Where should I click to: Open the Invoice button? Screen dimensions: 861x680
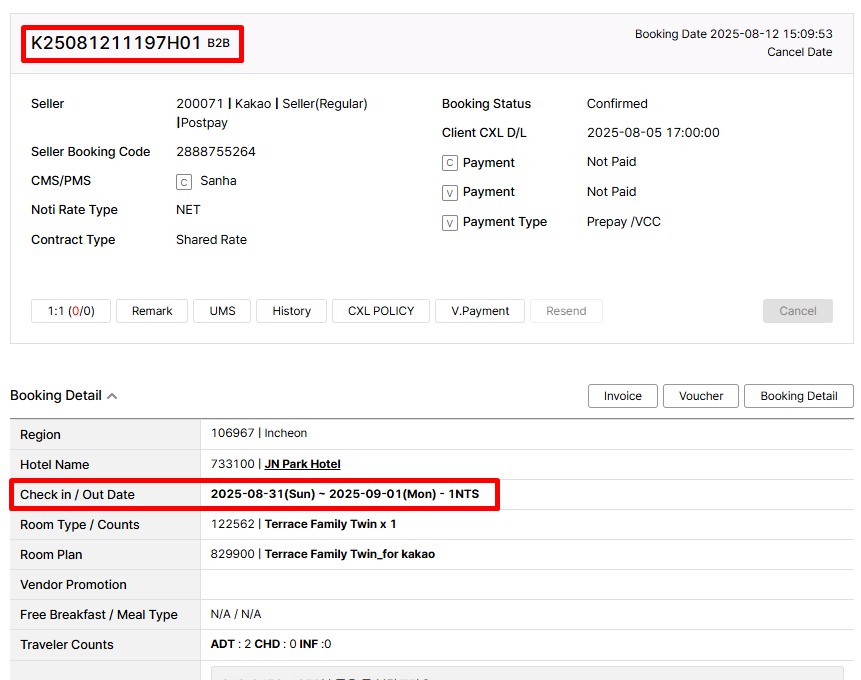point(622,396)
